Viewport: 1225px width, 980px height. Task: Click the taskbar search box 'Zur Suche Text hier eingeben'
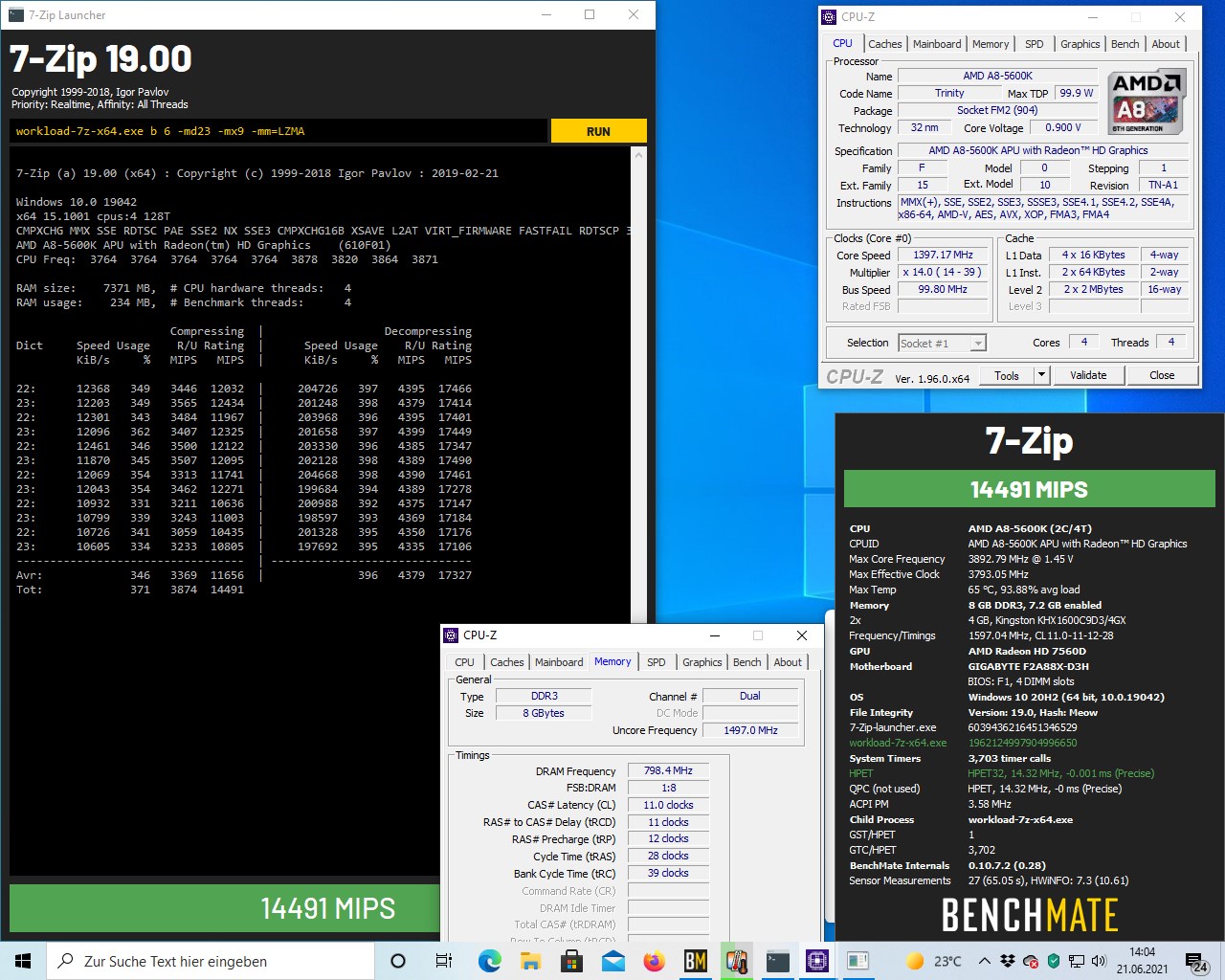coord(210,961)
